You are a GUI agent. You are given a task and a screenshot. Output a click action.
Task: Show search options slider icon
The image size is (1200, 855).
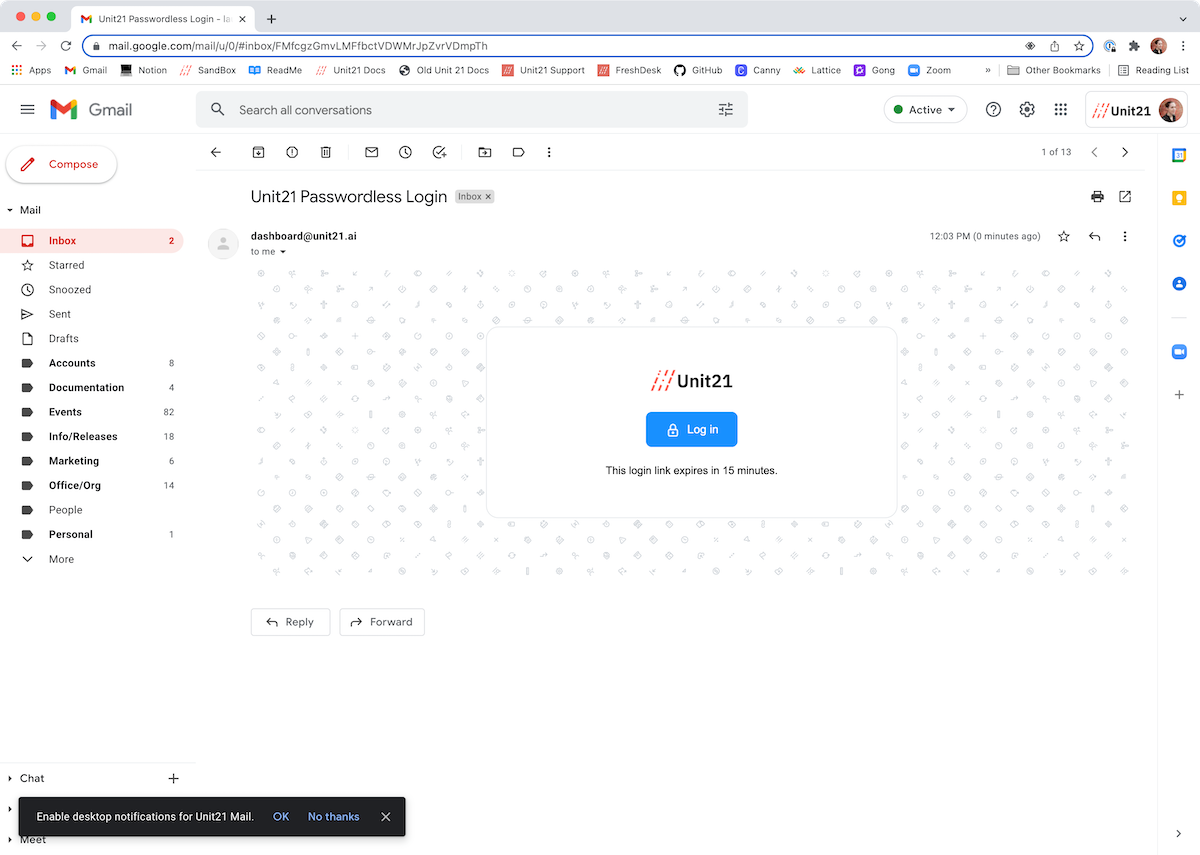pos(726,110)
